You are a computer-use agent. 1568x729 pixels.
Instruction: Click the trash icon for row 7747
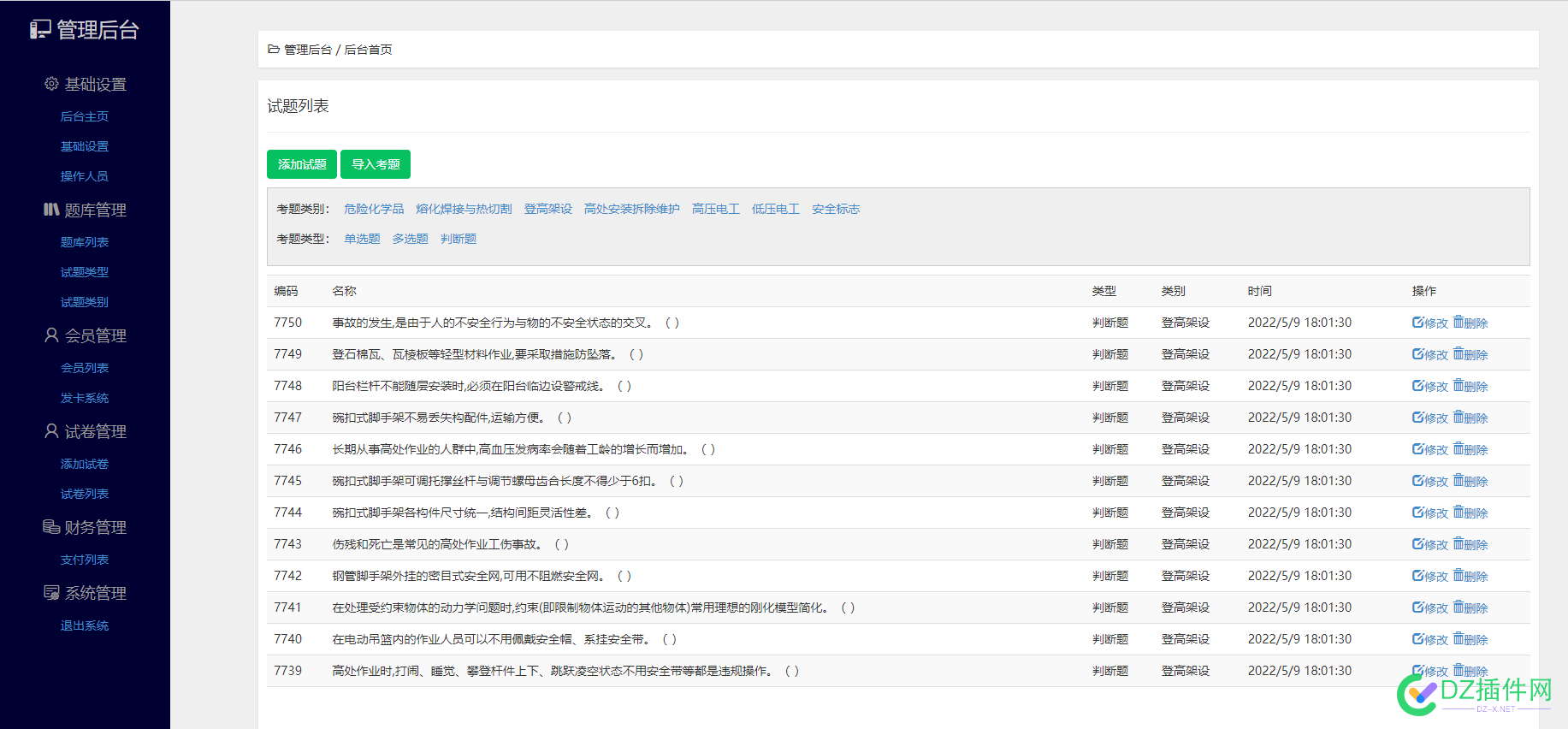point(1459,417)
